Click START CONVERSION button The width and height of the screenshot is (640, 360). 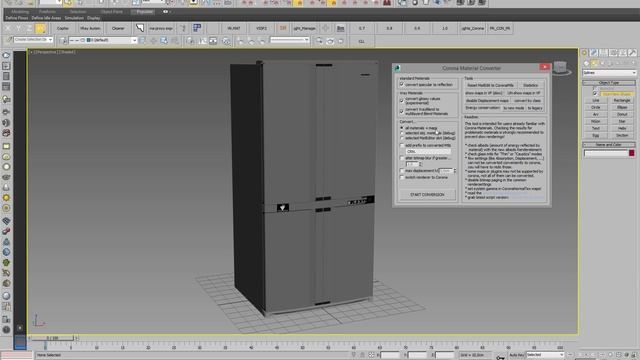tap(427, 195)
